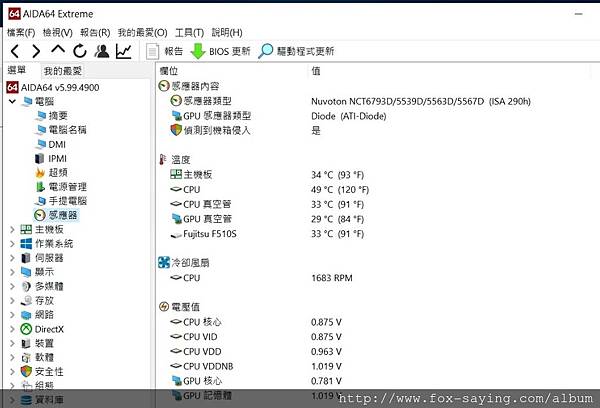Open the user management toolbar icon
Image resolution: width=600 pixels, height=408 pixels.
(102, 51)
